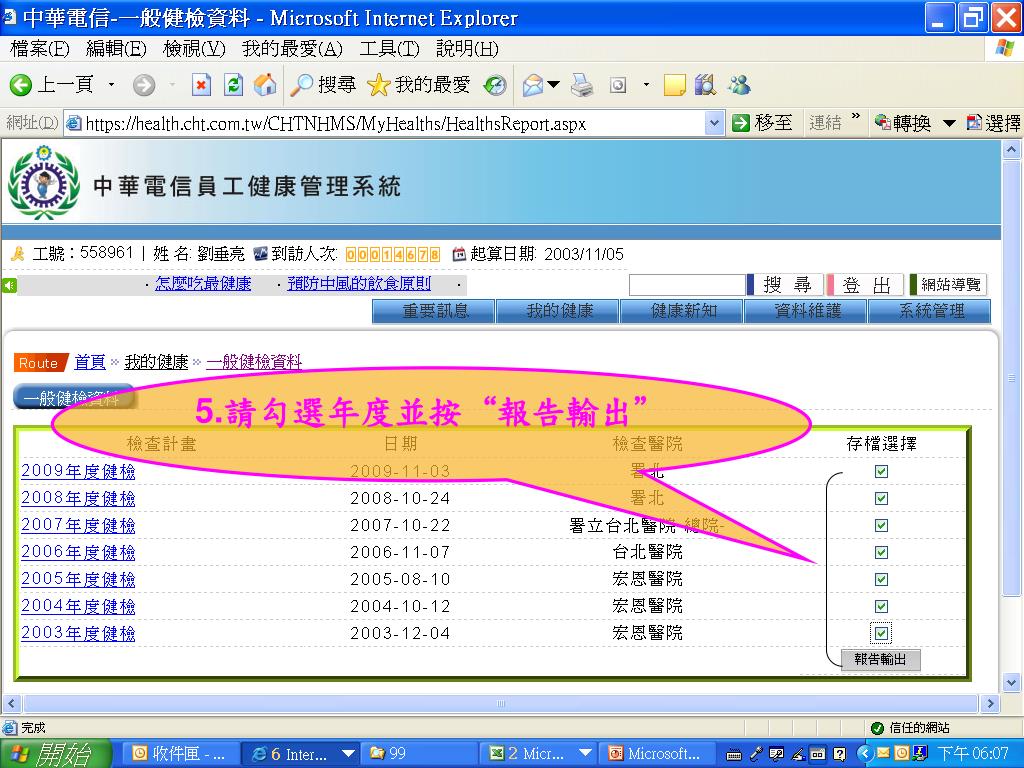Click the 選擇 toolbar icon
1024x768 pixels.
pyautogui.click(x=993, y=123)
